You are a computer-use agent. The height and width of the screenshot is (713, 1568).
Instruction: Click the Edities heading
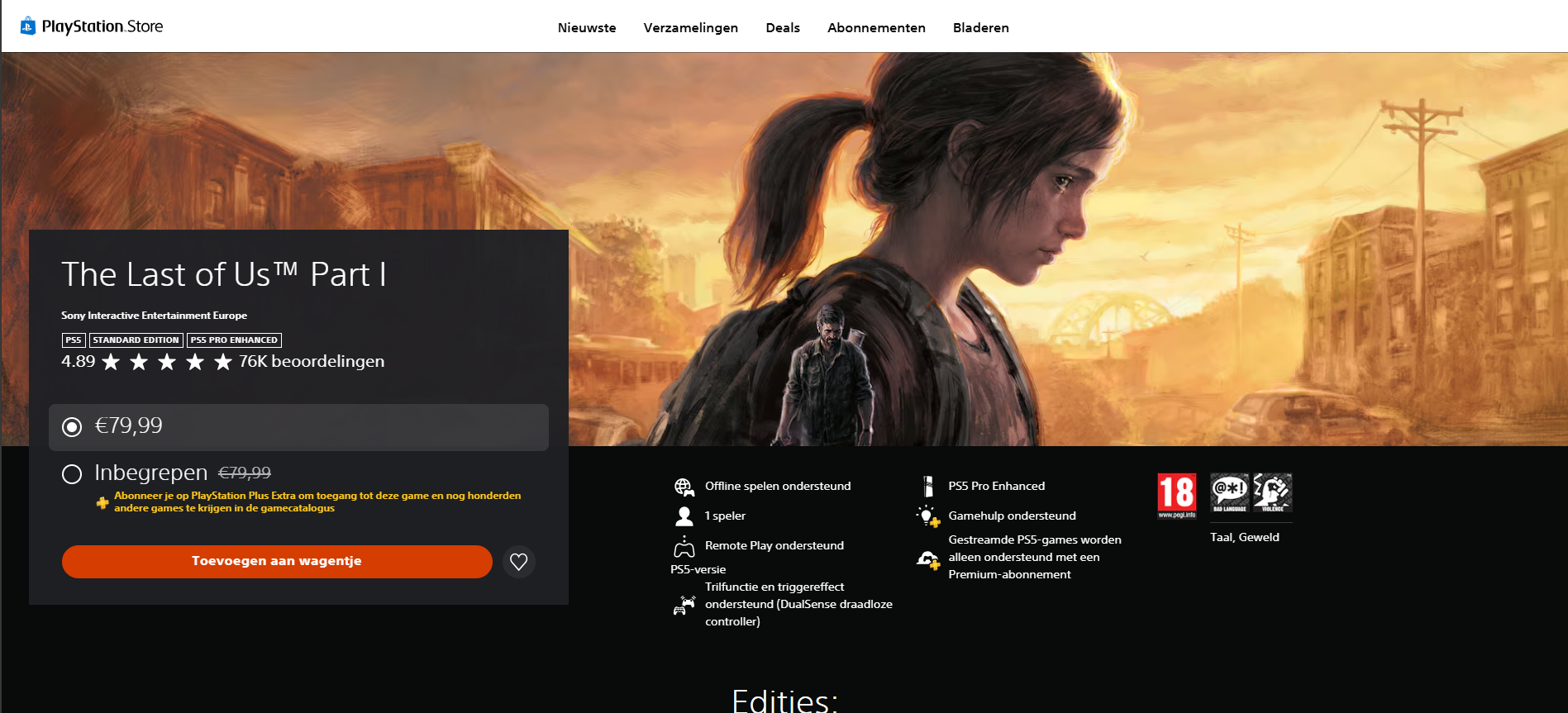[x=785, y=701]
